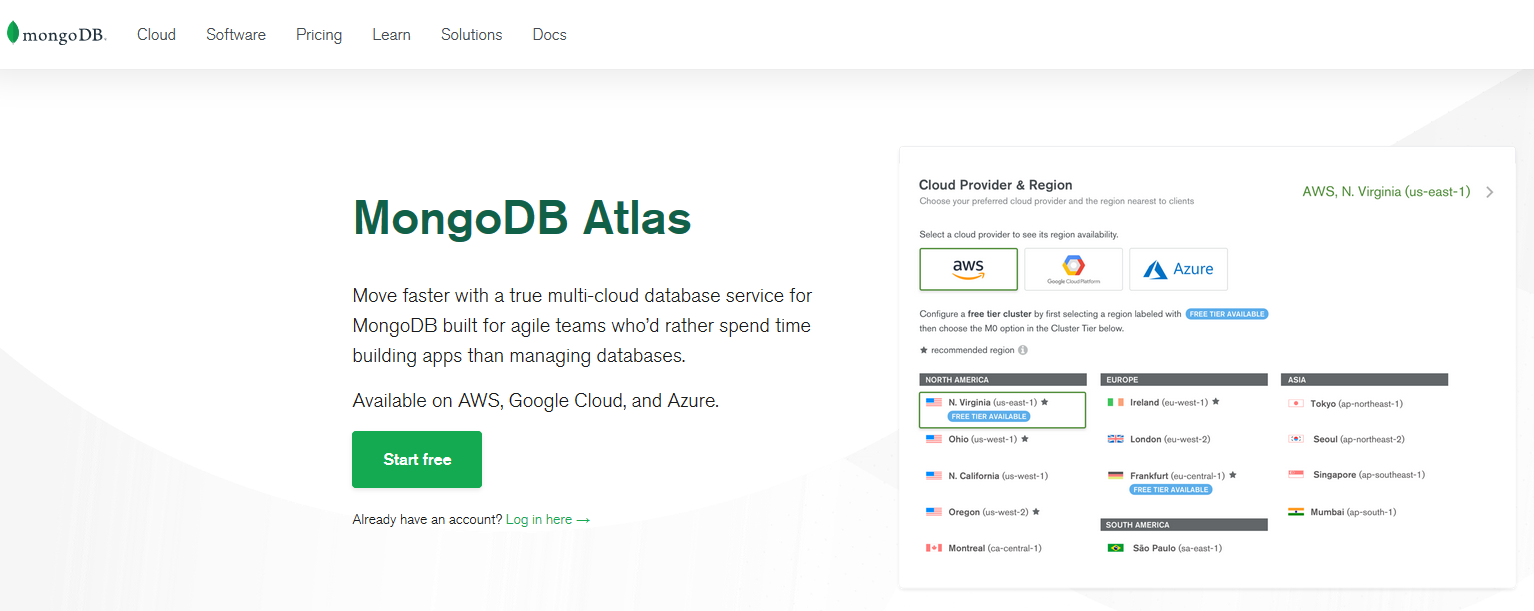Click the Singapore flag icon
This screenshot has width=1534, height=611.
pos(1296,475)
